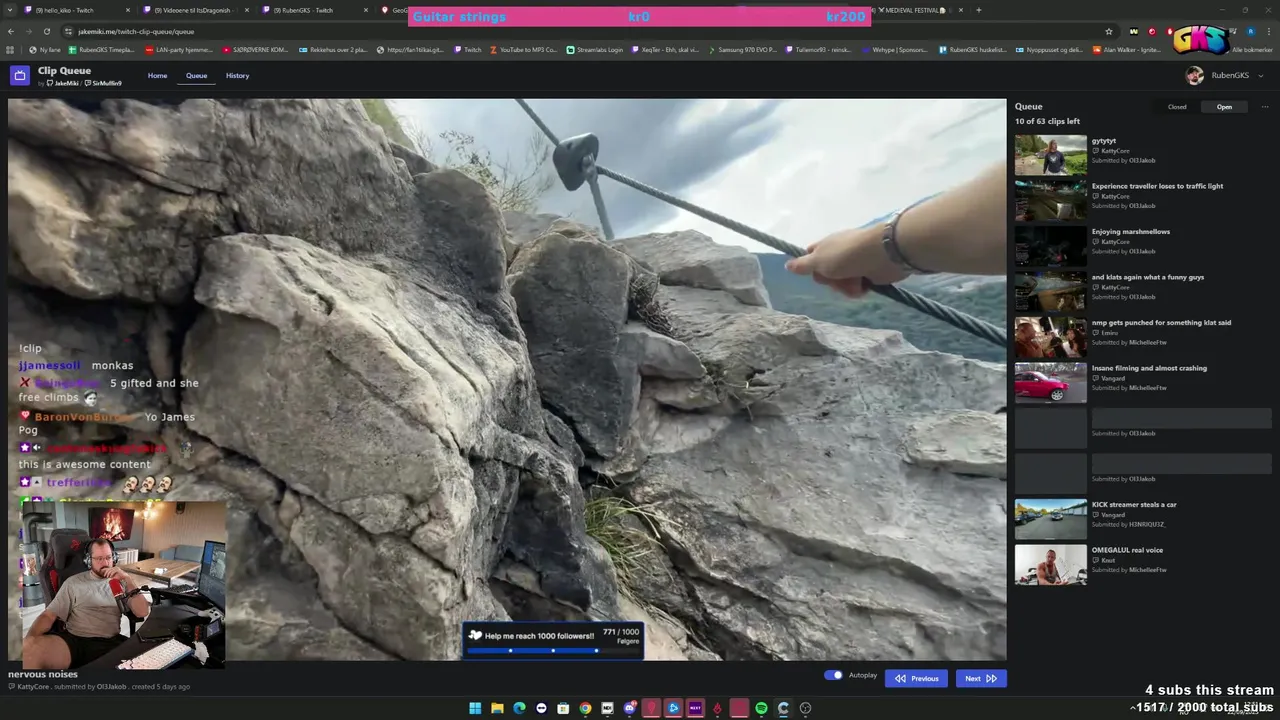Launch Microsoft Edge from taskbar
Screen dimensions: 1280x720
point(519,708)
